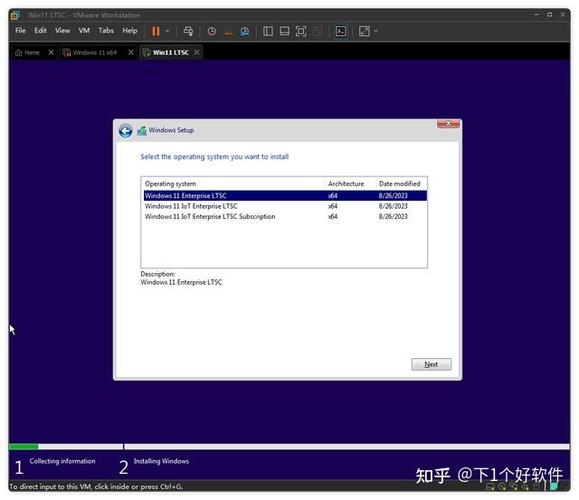Open the power options dropdown arrow
The width and height of the screenshot is (579, 500).
point(167,31)
